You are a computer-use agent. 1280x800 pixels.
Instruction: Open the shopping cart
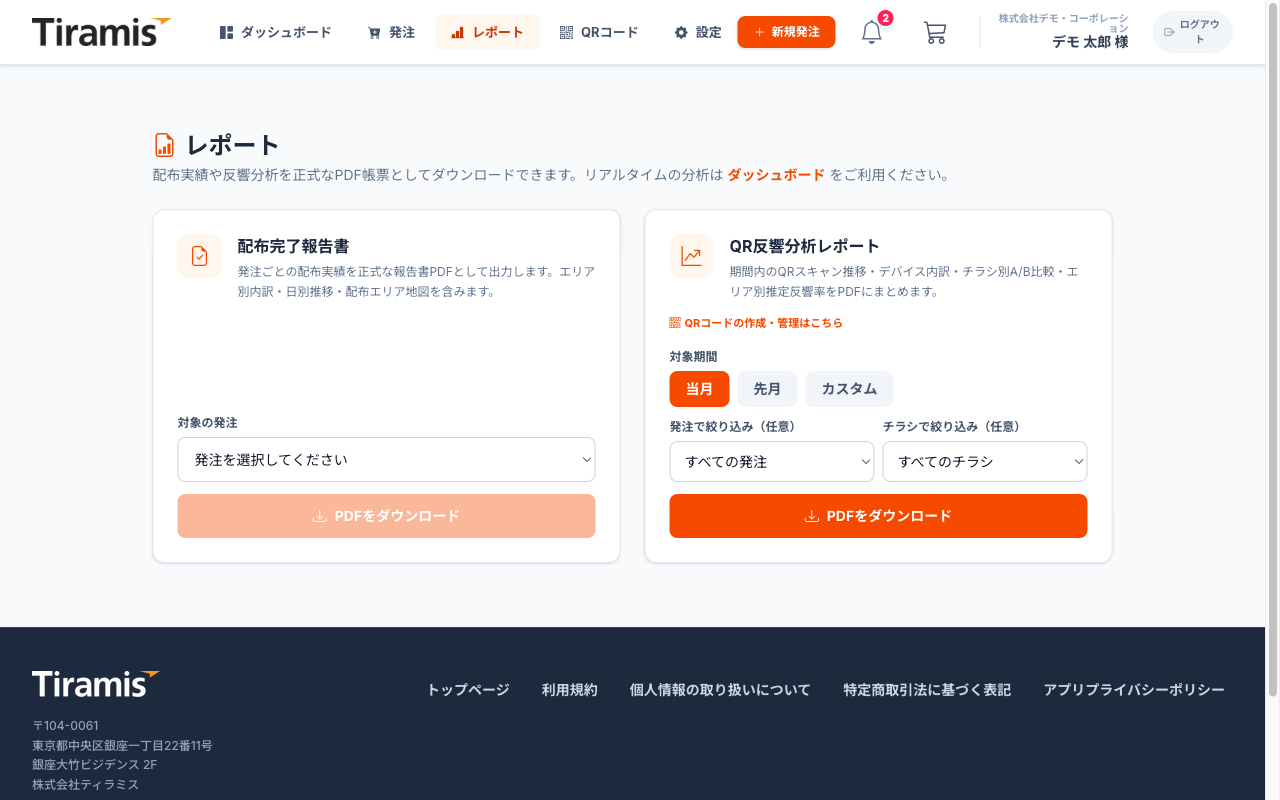point(935,32)
